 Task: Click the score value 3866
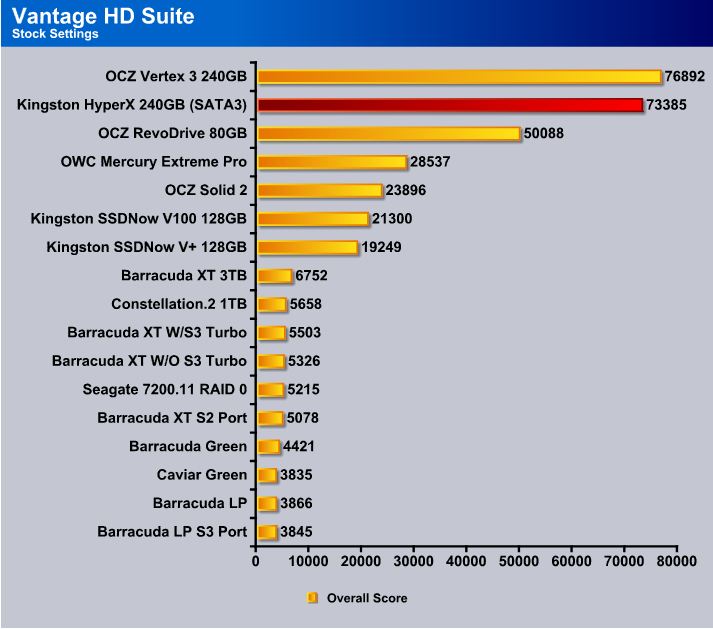(x=296, y=503)
